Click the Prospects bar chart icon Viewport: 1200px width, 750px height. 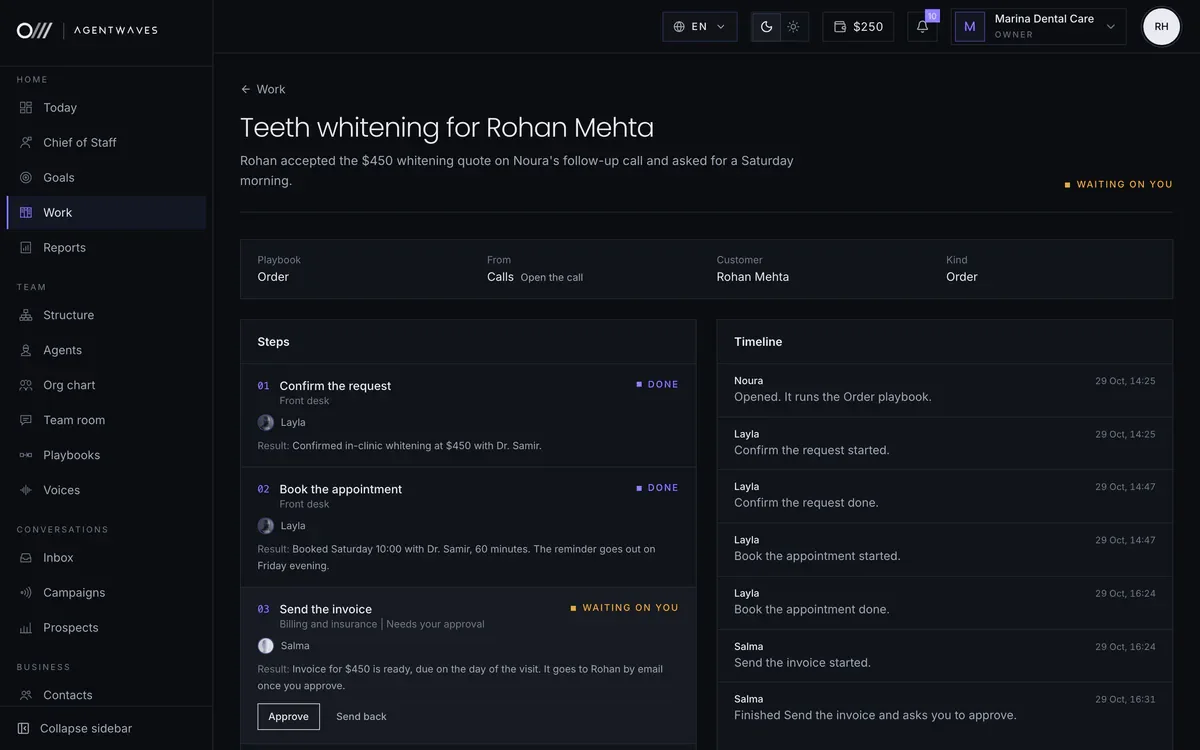coord(26,628)
